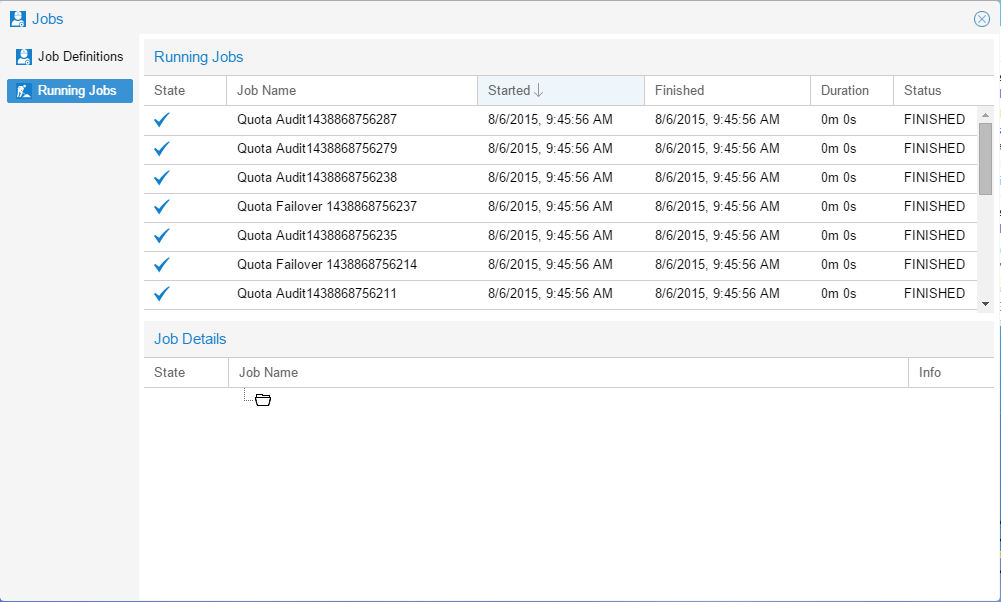Click the Running Jobs vertical scrollbar thumb

click(x=985, y=158)
